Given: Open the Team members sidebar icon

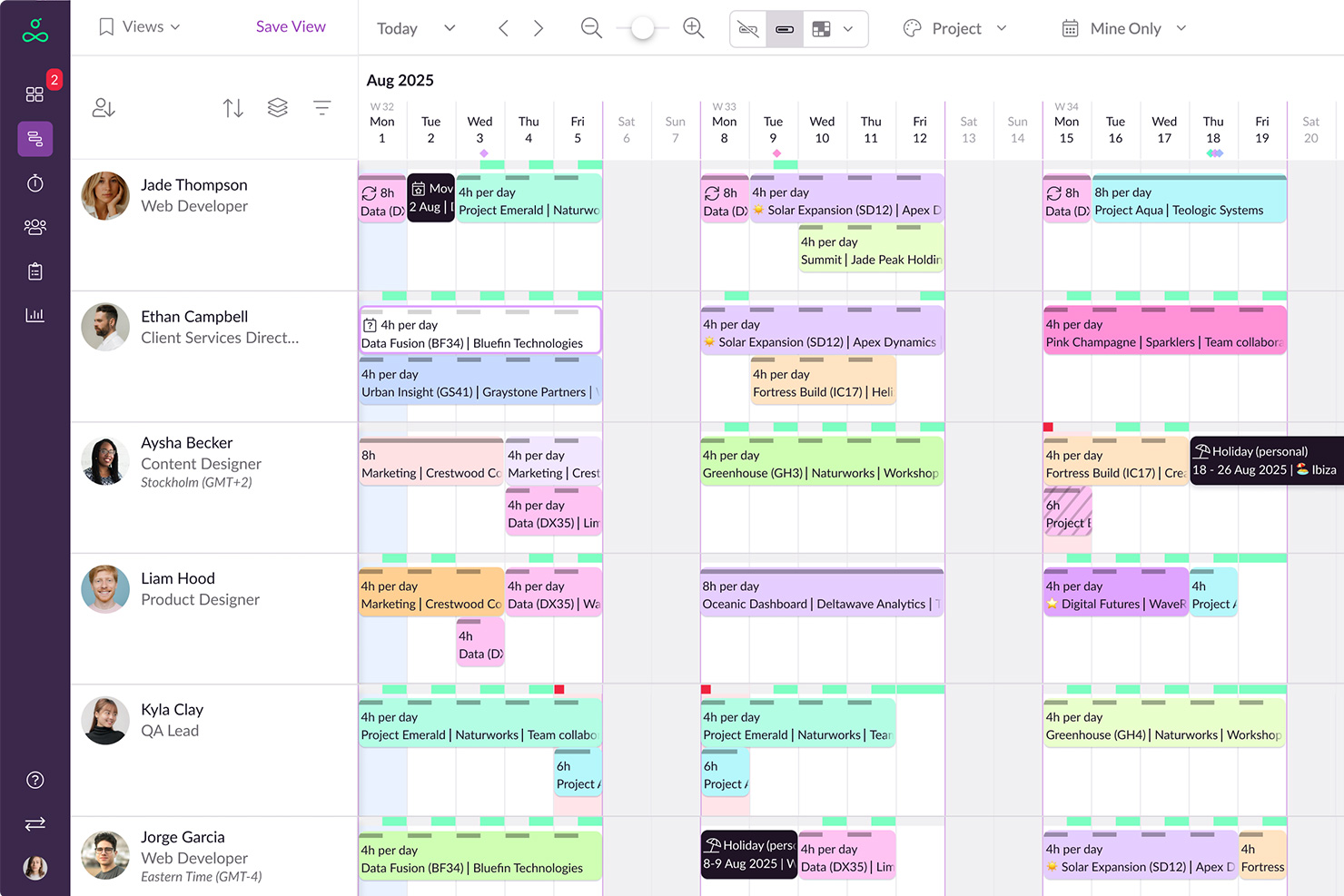Looking at the screenshot, I should tap(35, 226).
